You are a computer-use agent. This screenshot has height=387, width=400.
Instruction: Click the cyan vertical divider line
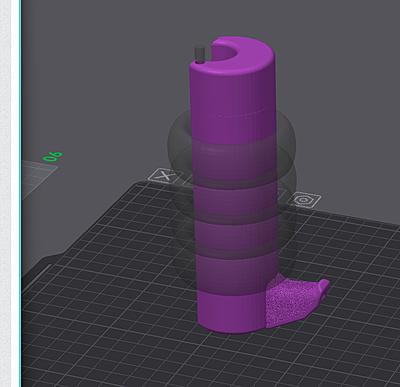point(20,193)
